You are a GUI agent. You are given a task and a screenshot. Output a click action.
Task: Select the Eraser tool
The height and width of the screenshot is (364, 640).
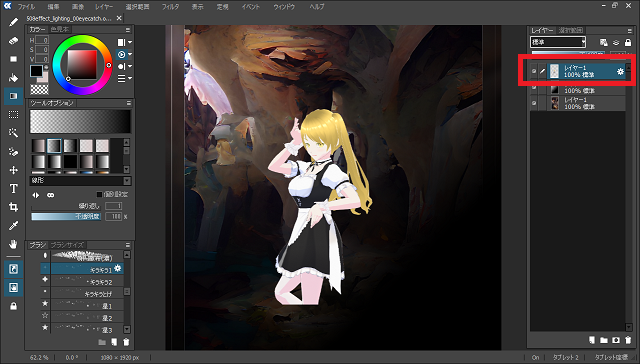(13, 41)
